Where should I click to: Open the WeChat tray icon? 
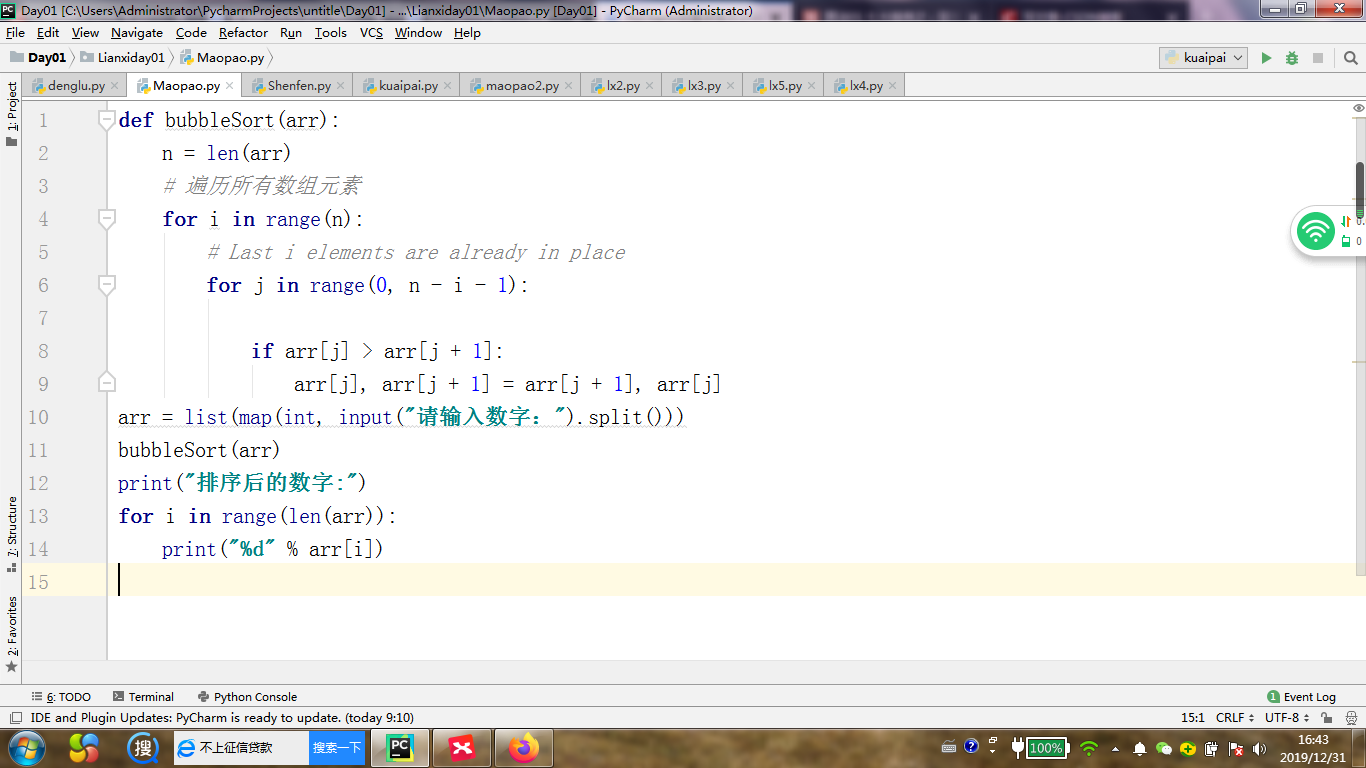tap(1163, 748)
